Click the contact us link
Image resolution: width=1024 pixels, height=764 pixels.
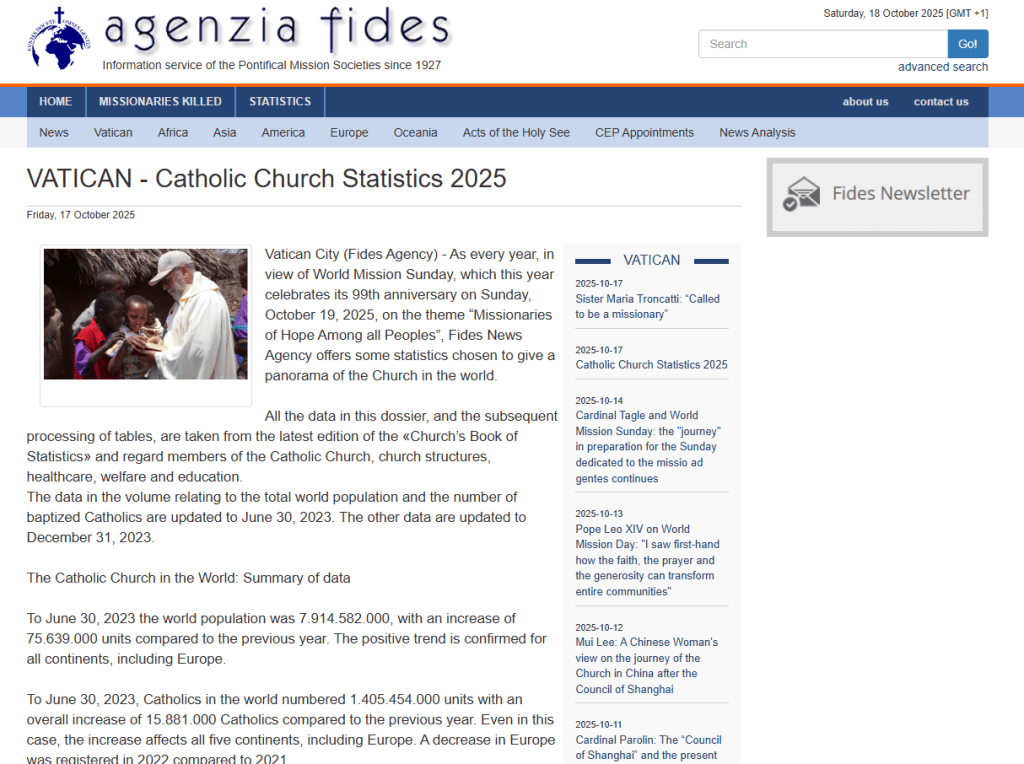tap(940, 102)
